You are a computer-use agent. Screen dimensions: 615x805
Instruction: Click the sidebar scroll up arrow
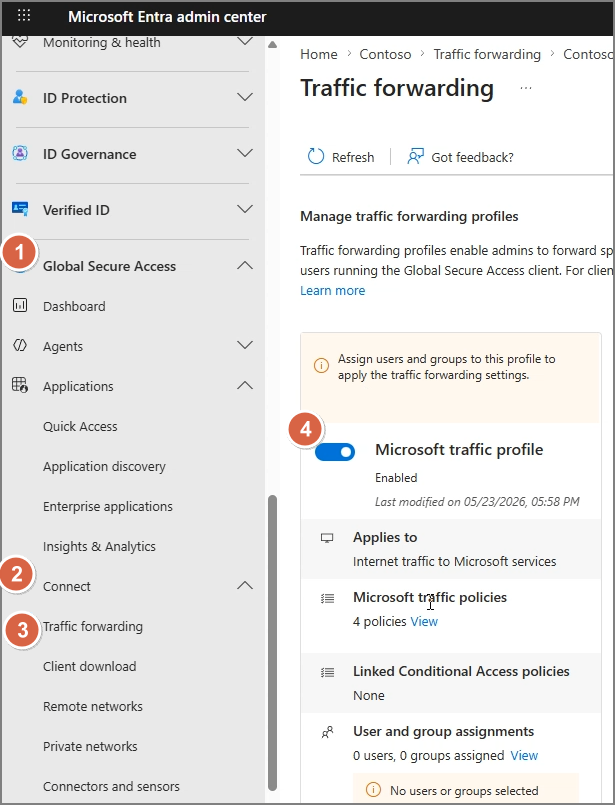tap(273, 45)
